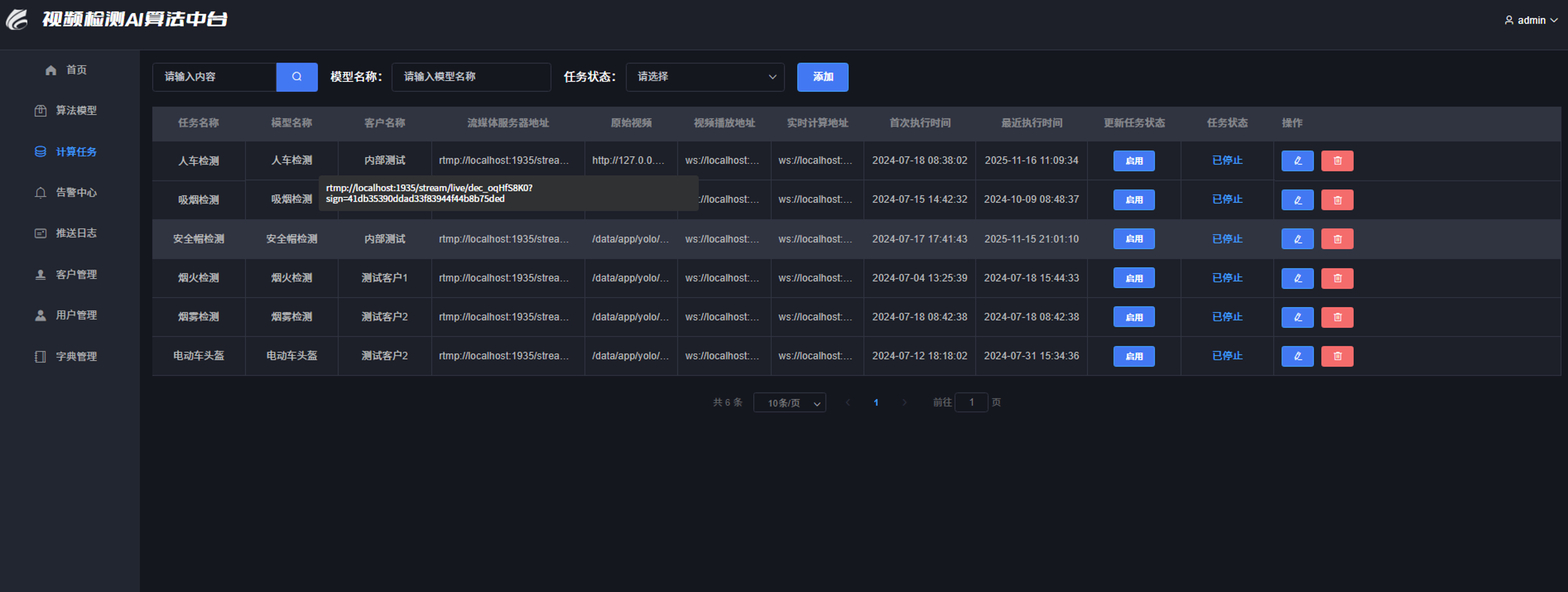Click the 2024-07-18 08:38:02 time cell
1568x592 pixels.
pos(920,160)
